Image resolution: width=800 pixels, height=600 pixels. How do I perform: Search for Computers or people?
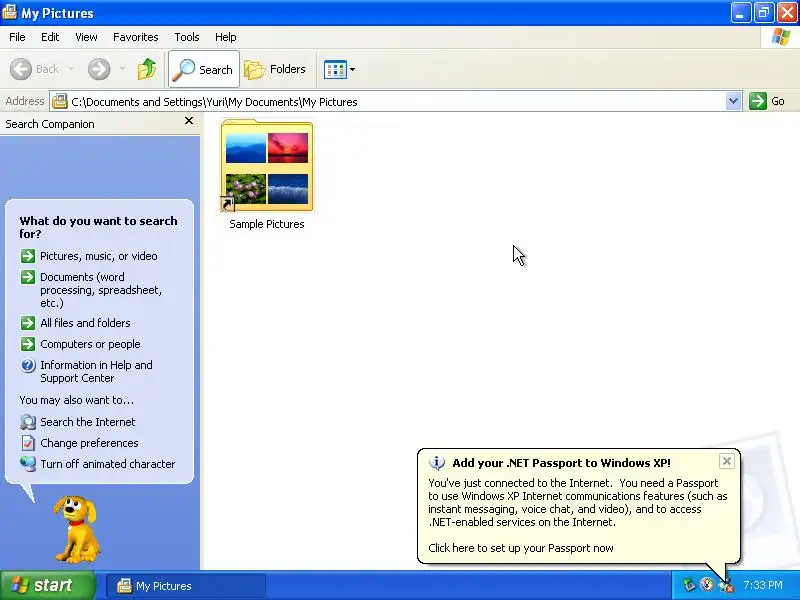click(x=80, y=344)
